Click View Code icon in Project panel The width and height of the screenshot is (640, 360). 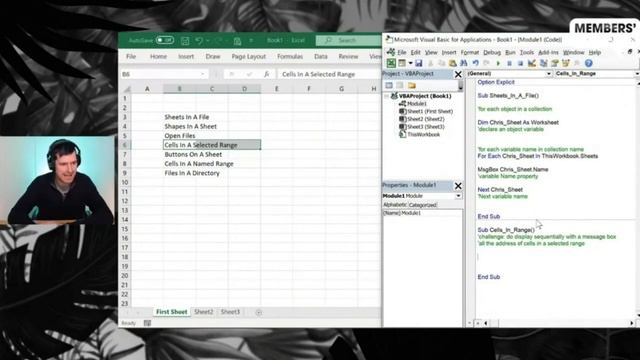[389, 85]
